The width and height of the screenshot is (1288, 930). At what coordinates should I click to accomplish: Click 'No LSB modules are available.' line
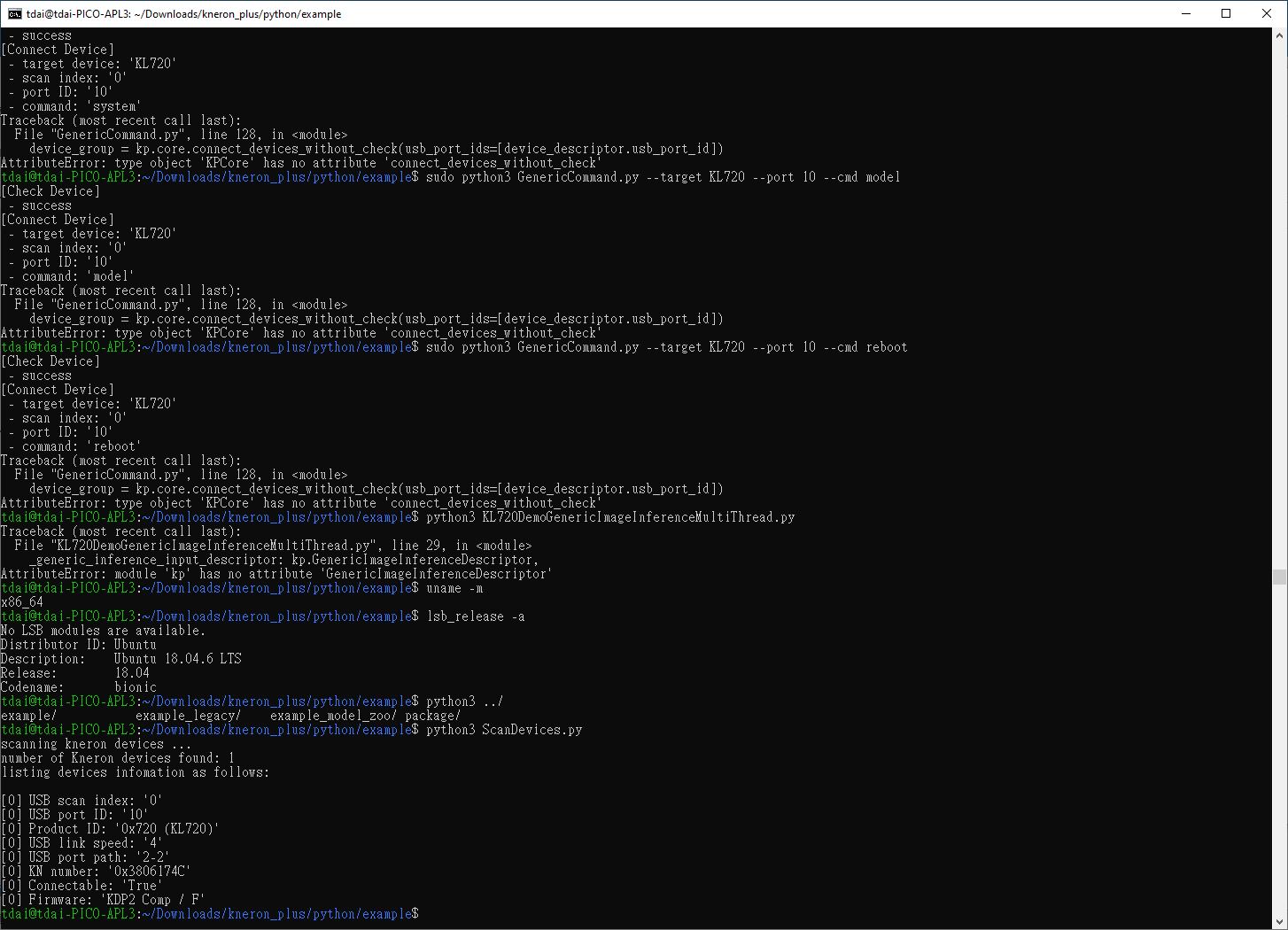(103, 631)
